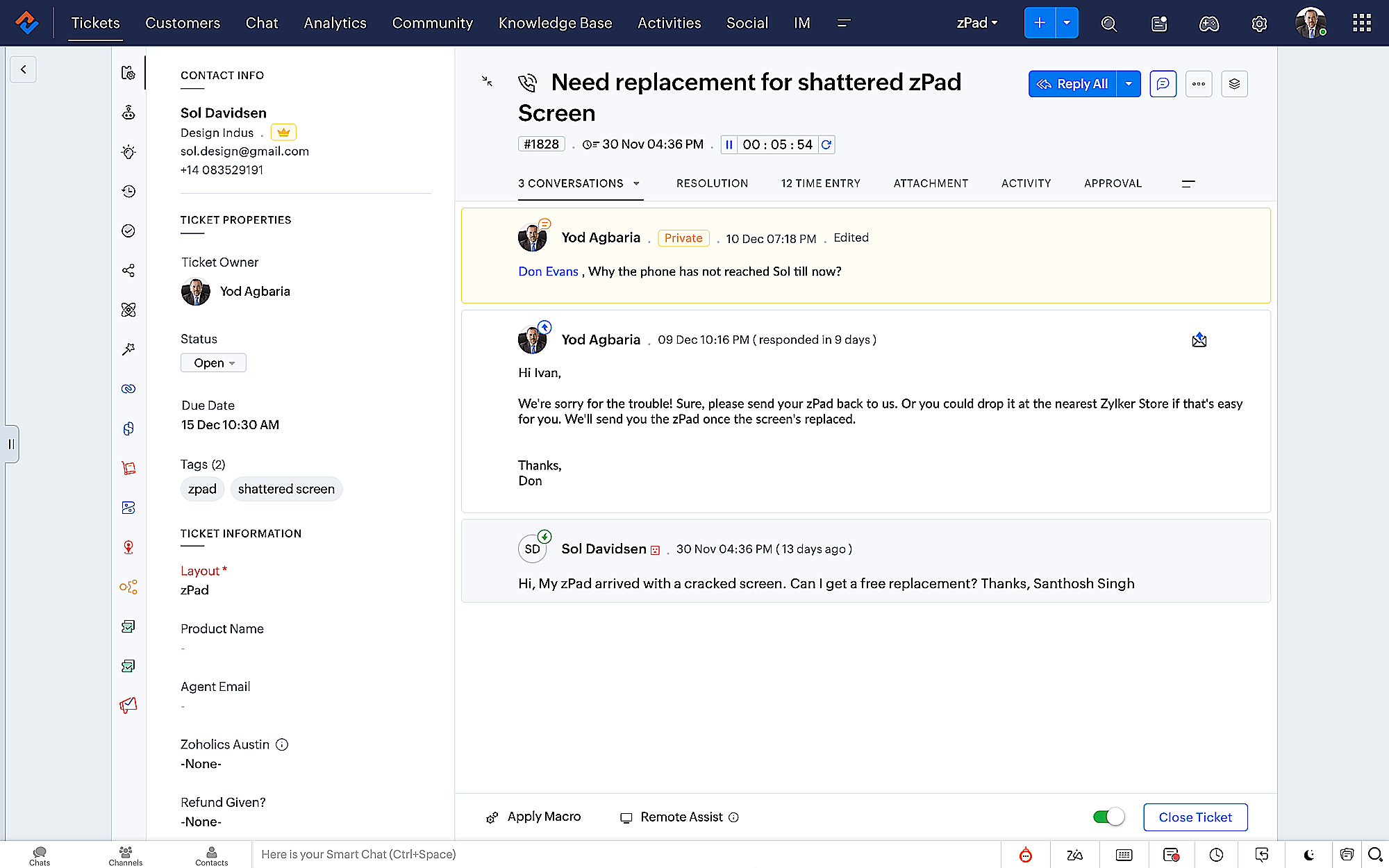Open the gamepad icon in the top bar
This screenshot has height=868, width=1389.
click(1209, 24)
